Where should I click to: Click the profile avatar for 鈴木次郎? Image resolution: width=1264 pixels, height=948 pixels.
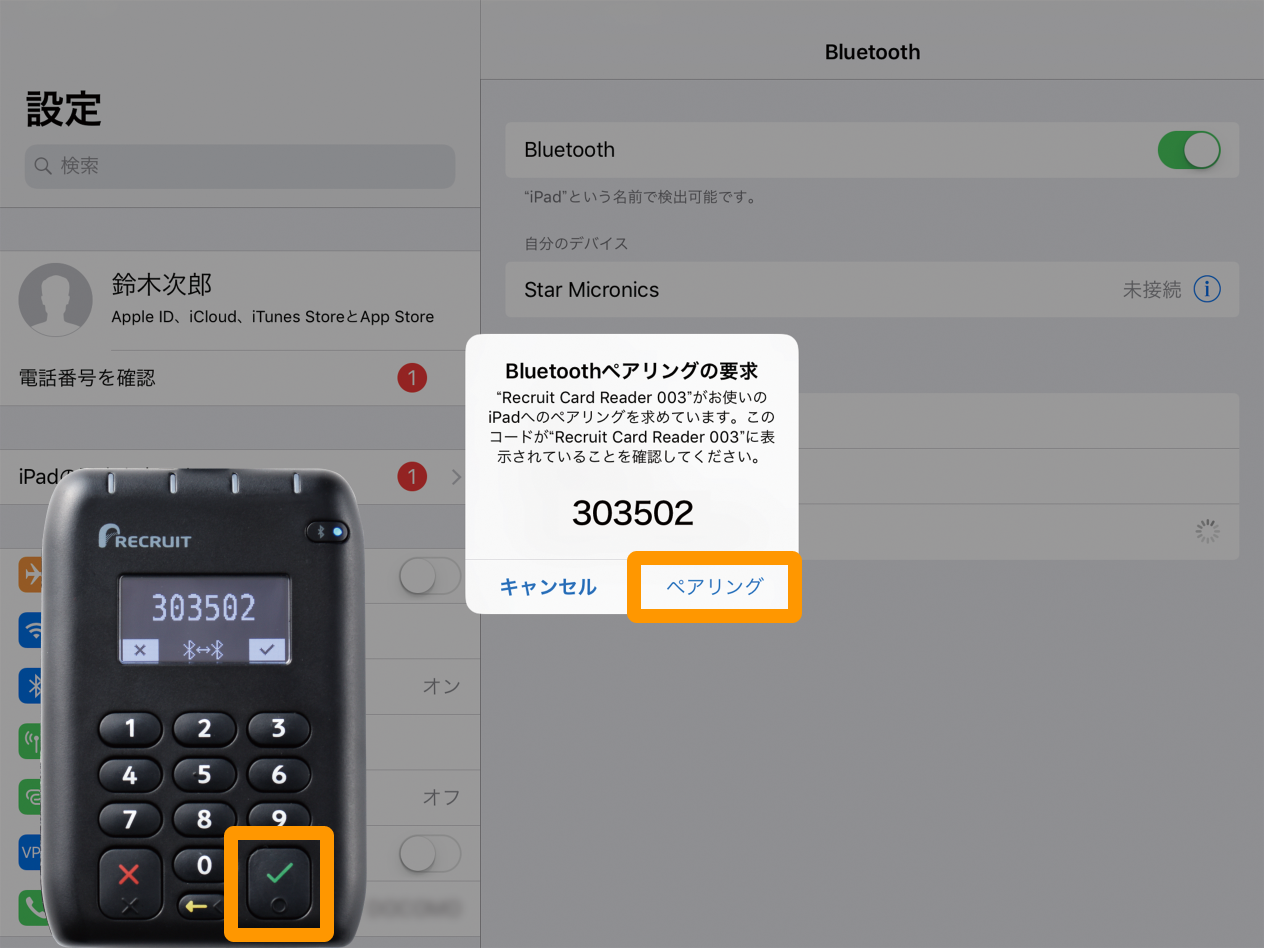[x=55, y=299]
